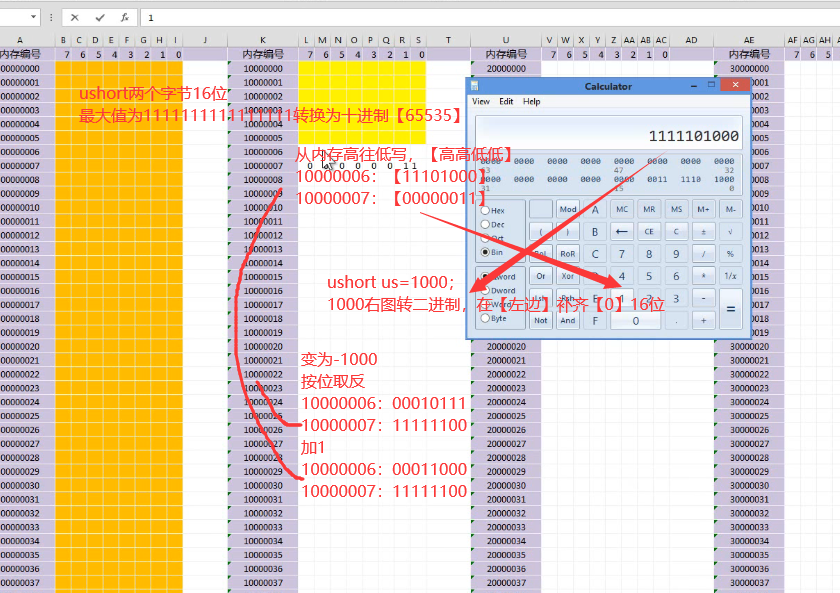This screenshot has height=593, width=840.
Task: Confirm the entry with the formula bar checkmark
Action: pyautogui.click(x=100, y=18)
